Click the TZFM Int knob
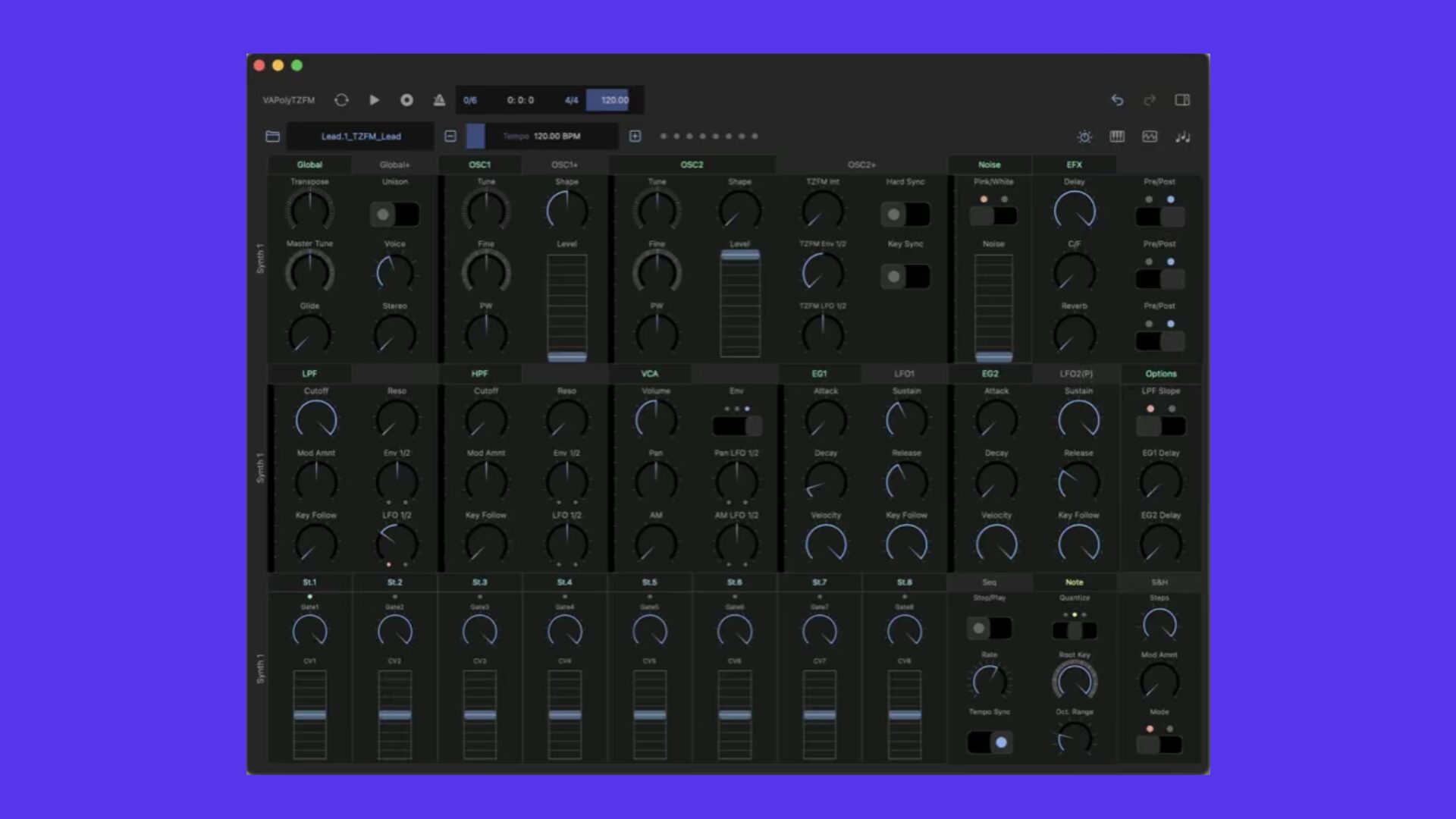1456x819 pixels. click(823, 210)
